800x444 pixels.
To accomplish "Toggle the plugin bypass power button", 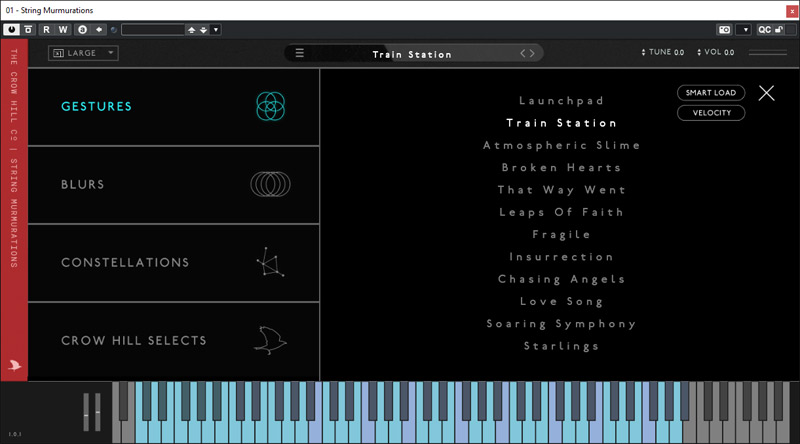I will point(11,29).
